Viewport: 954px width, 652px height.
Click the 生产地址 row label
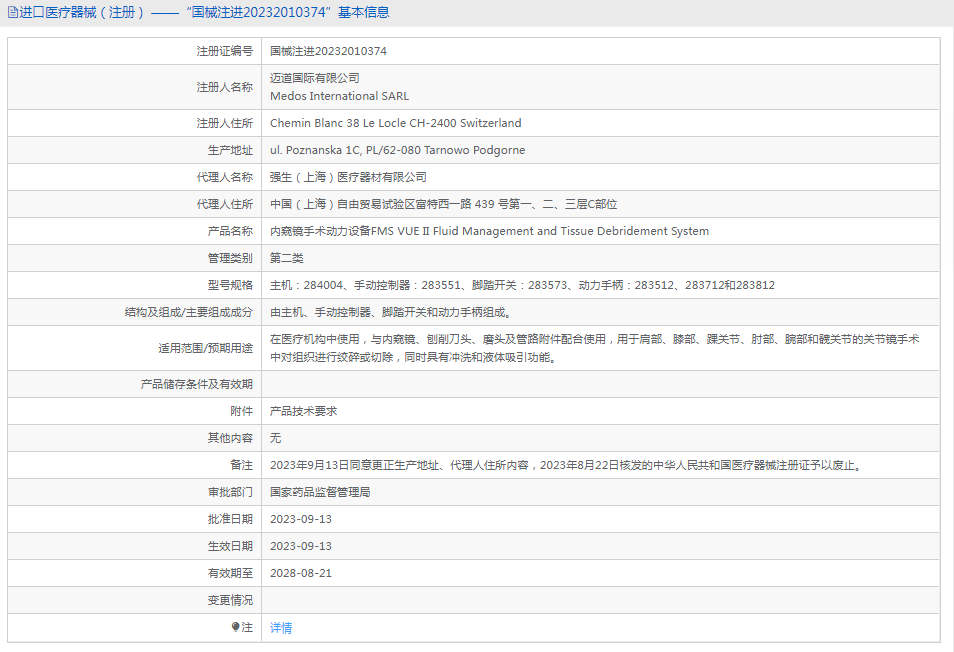point(230,150)
